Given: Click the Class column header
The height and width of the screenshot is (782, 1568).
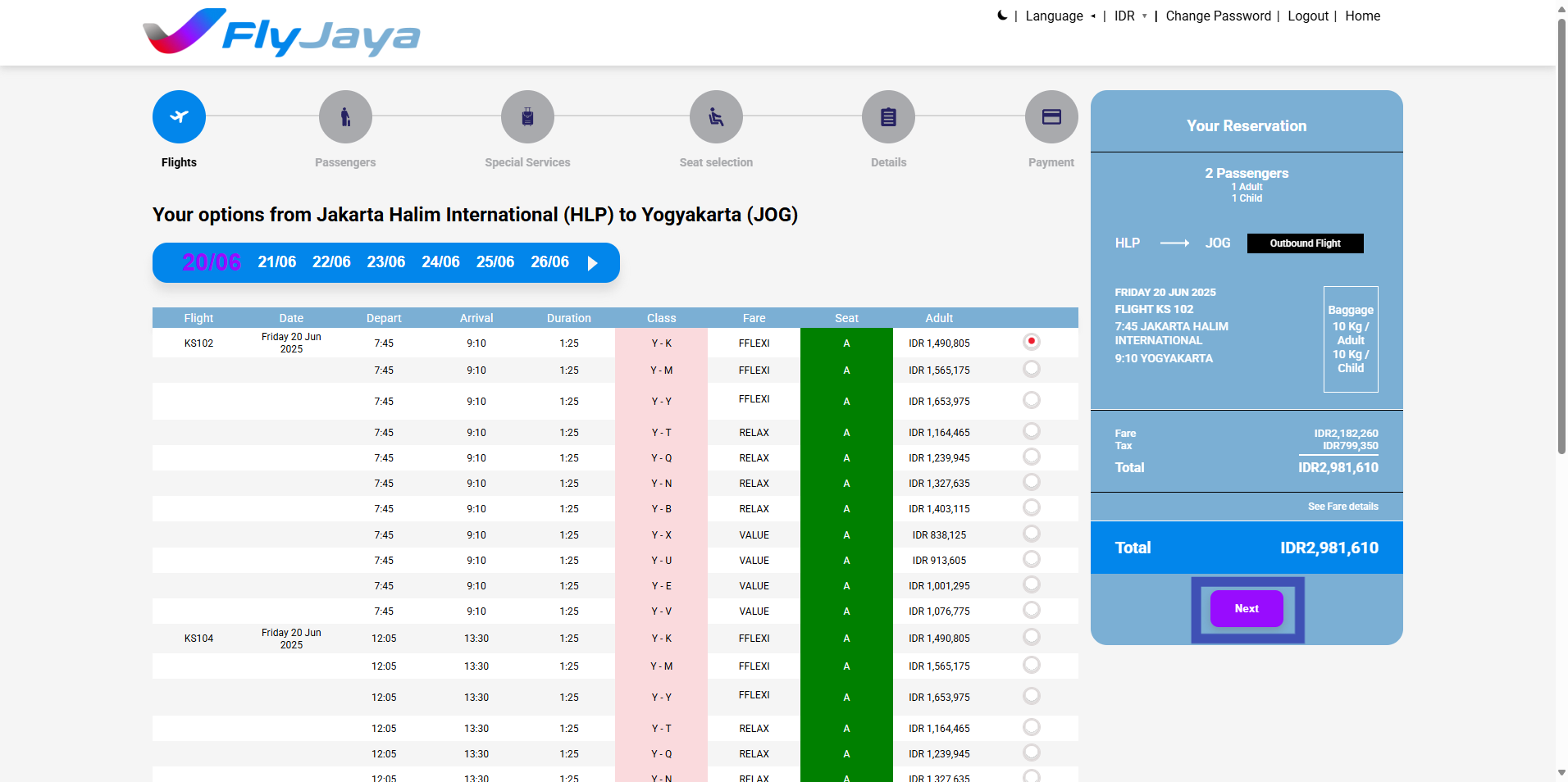Looking at the screenshot, I should (661, 318).
